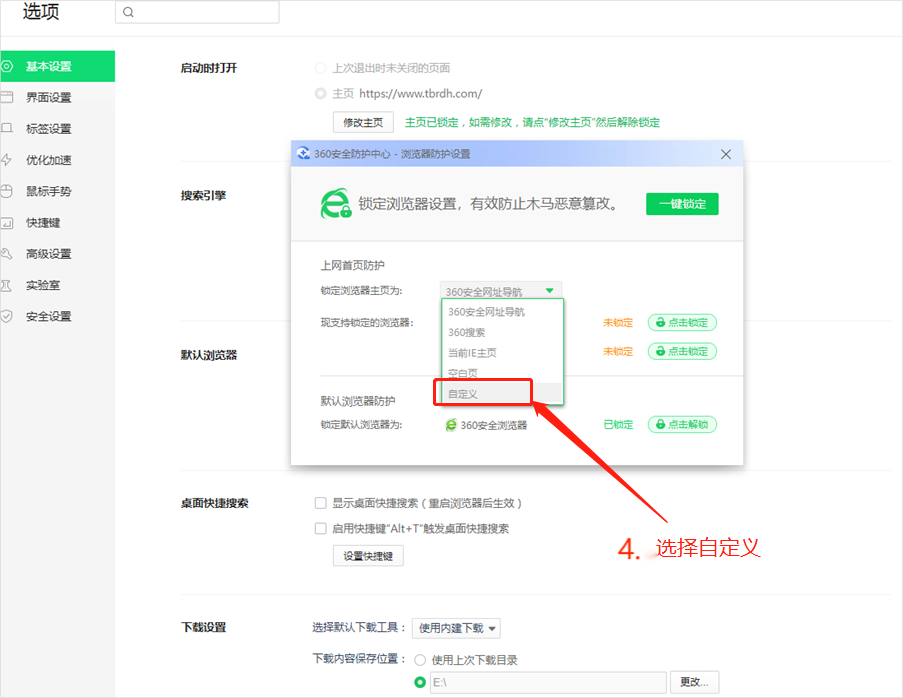Open 优化加速 in the sidebar

pyautogui.click(x=57, y=160)
